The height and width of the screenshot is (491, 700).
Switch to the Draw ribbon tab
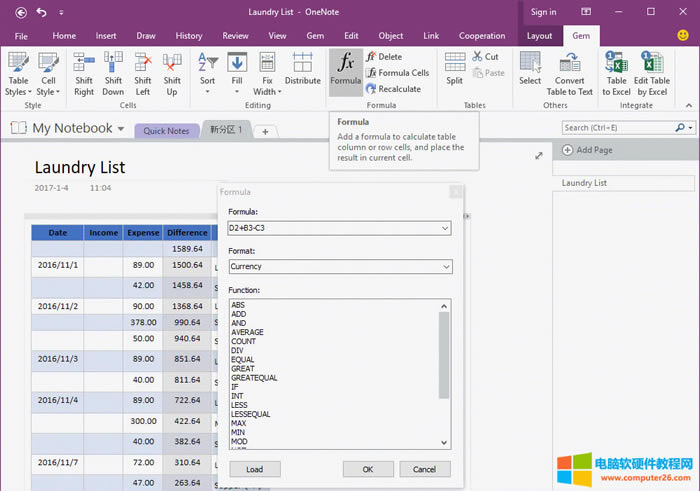click(x=146, y=35)
